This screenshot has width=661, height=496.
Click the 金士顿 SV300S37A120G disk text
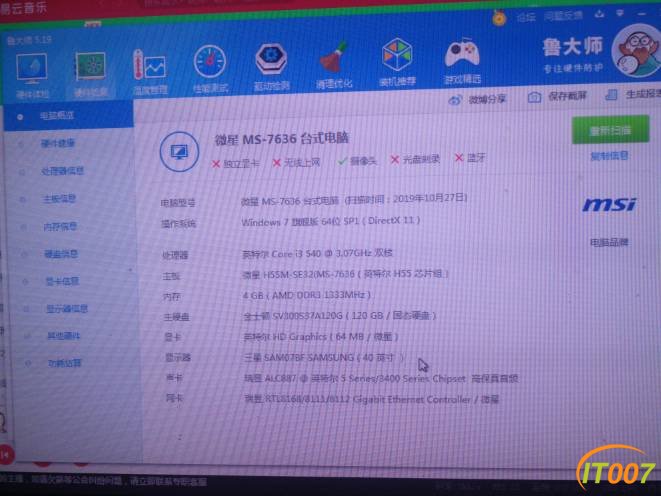point(339,316)
